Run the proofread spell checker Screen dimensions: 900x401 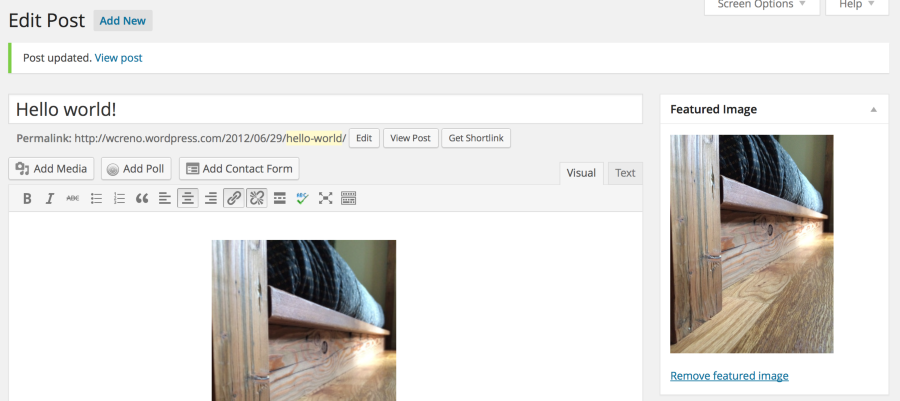point(302,199)
